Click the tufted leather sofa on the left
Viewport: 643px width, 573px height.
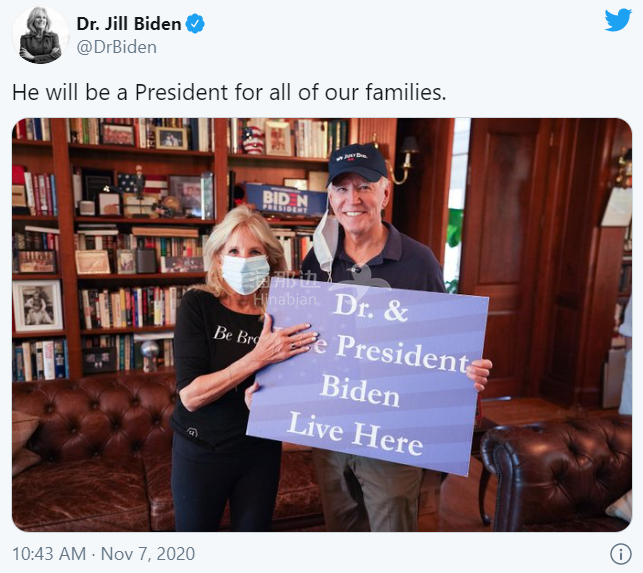[x=94, y=453]
